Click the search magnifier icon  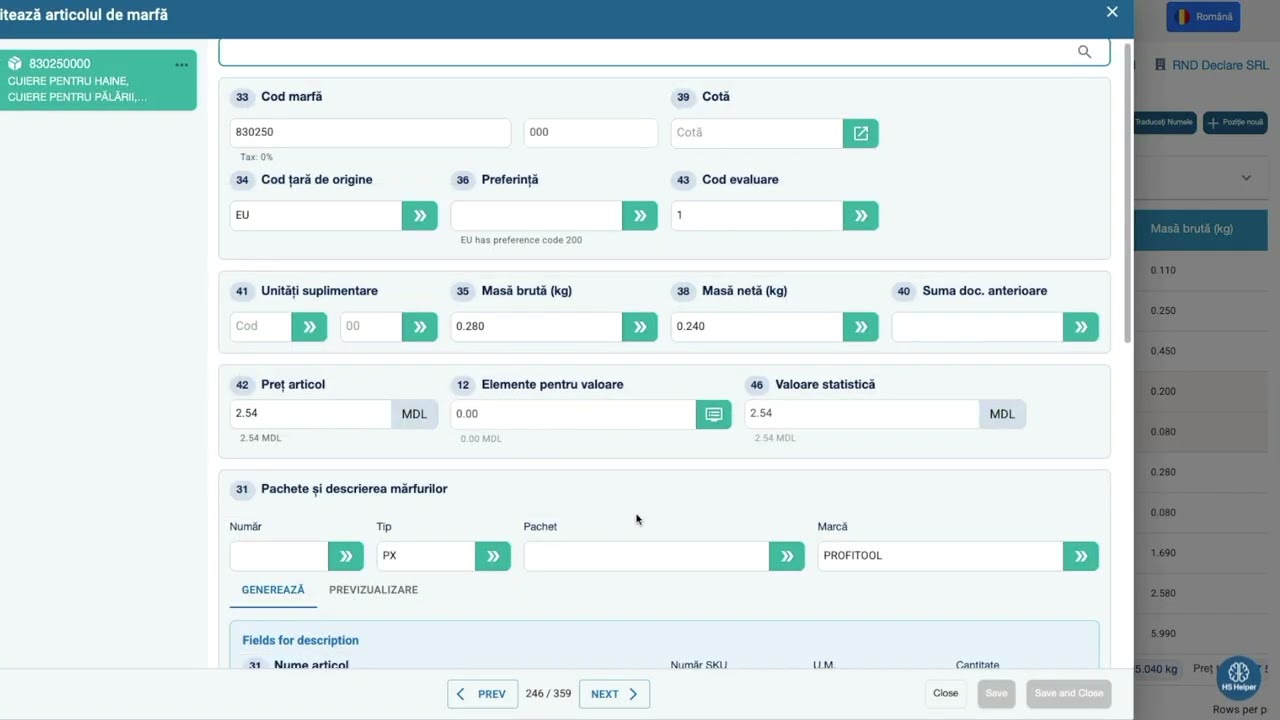[1084, 52]
